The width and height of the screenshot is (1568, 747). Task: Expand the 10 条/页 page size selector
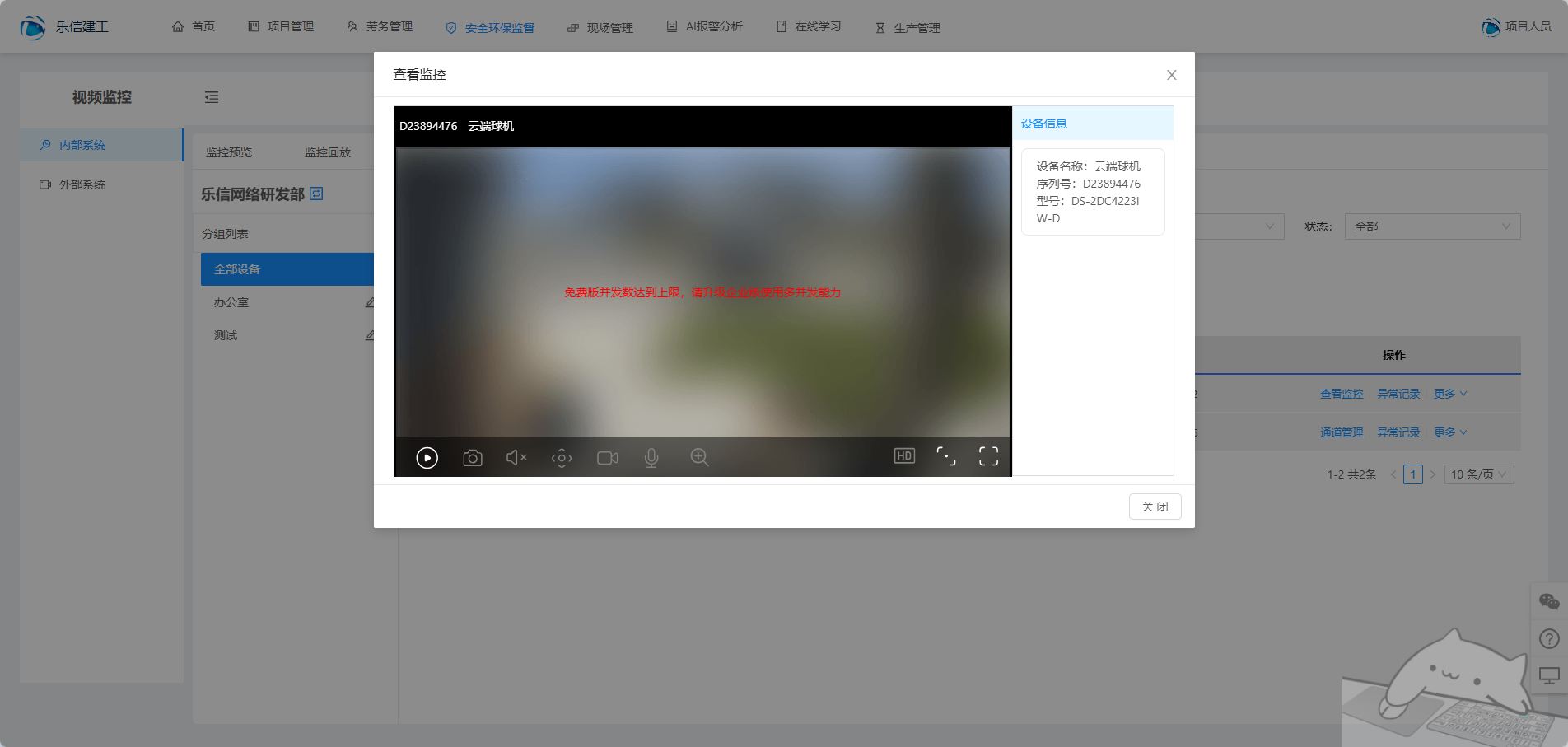pyautogui.click(x=1479, y=474)
